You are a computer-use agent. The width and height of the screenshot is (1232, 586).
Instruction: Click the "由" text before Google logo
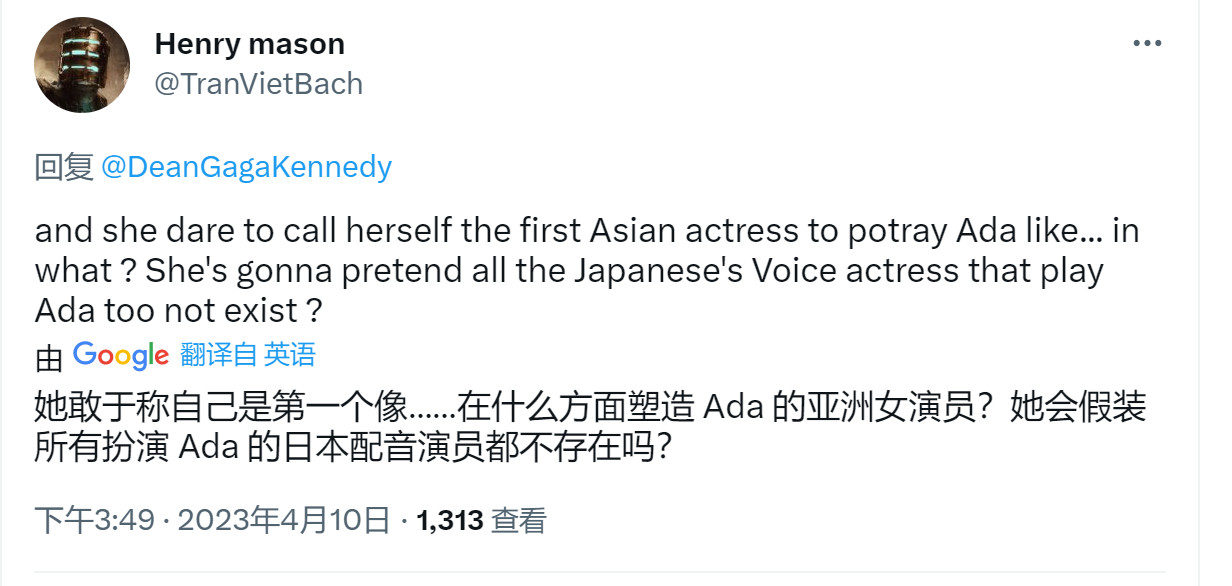click(x=49, y=356)
